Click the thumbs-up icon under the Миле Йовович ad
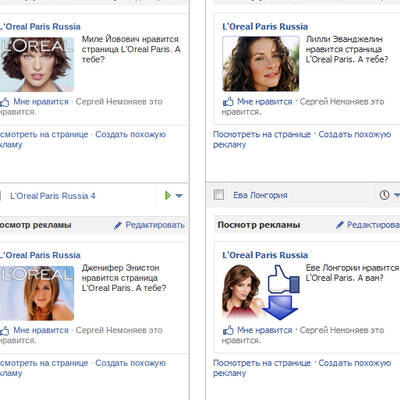 4,102
